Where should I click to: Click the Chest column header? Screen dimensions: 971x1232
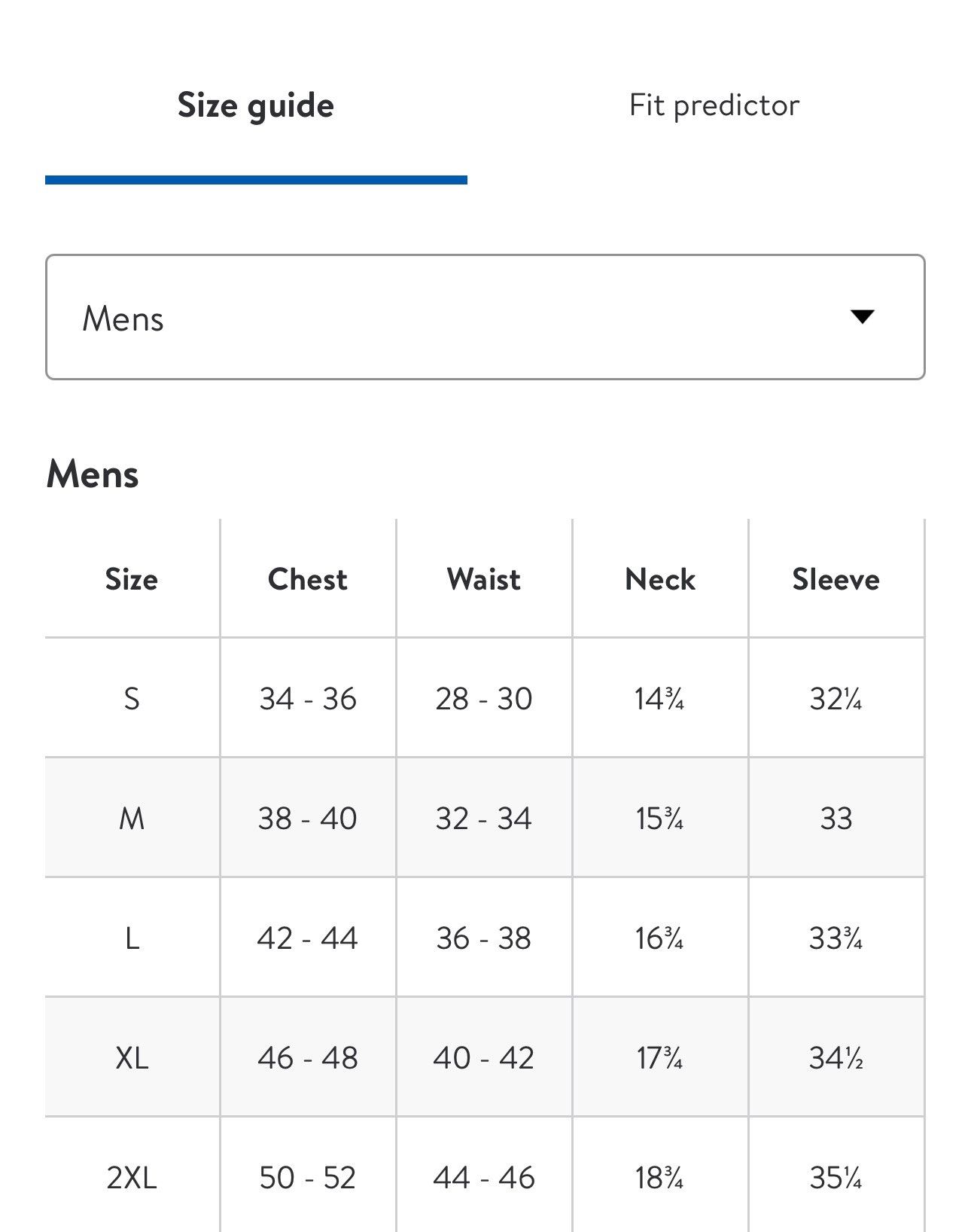coord(308,579)
